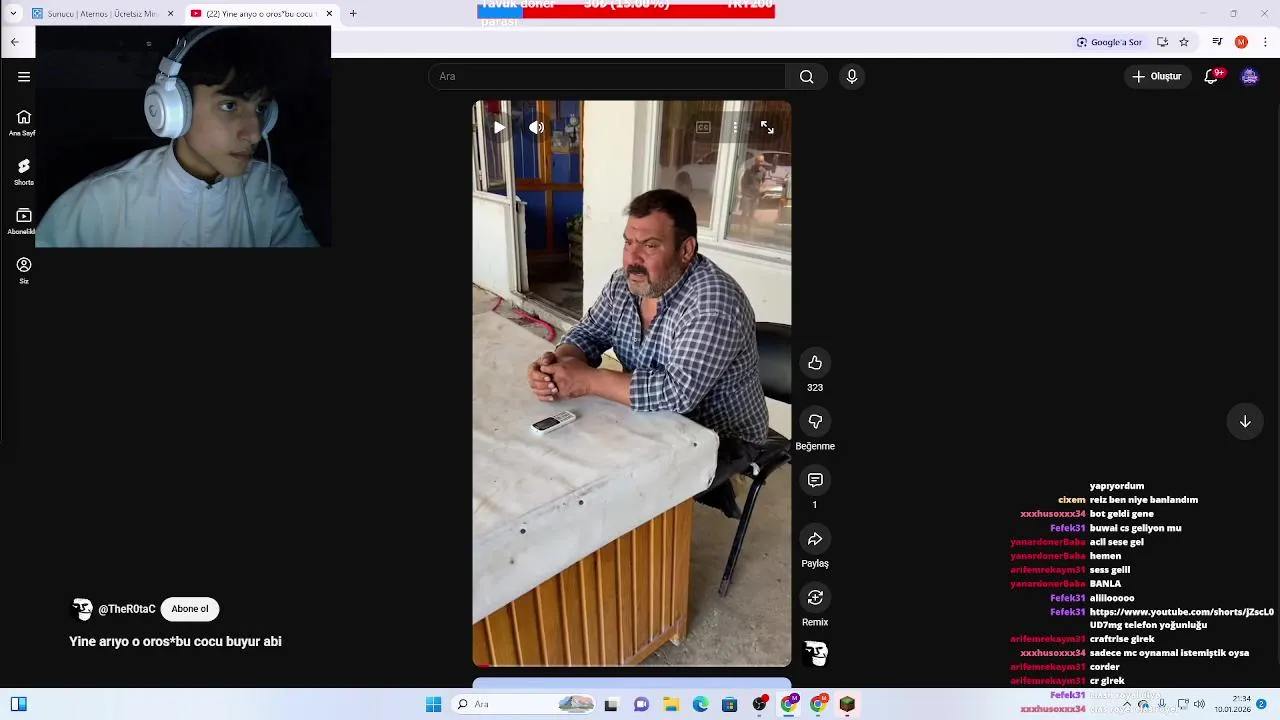The image size is (1280, 720).
Task: Open YouTube notifications bell
Action: pyautogui.click(x=1211, y=77)
